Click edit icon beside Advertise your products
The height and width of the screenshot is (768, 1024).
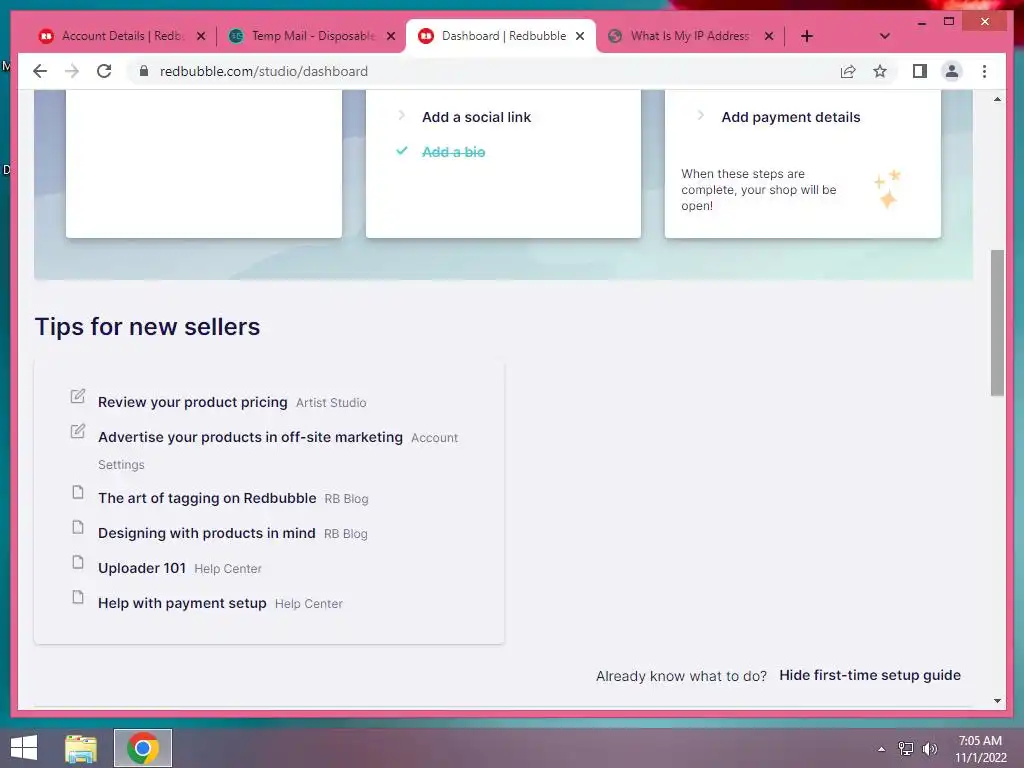78,431
